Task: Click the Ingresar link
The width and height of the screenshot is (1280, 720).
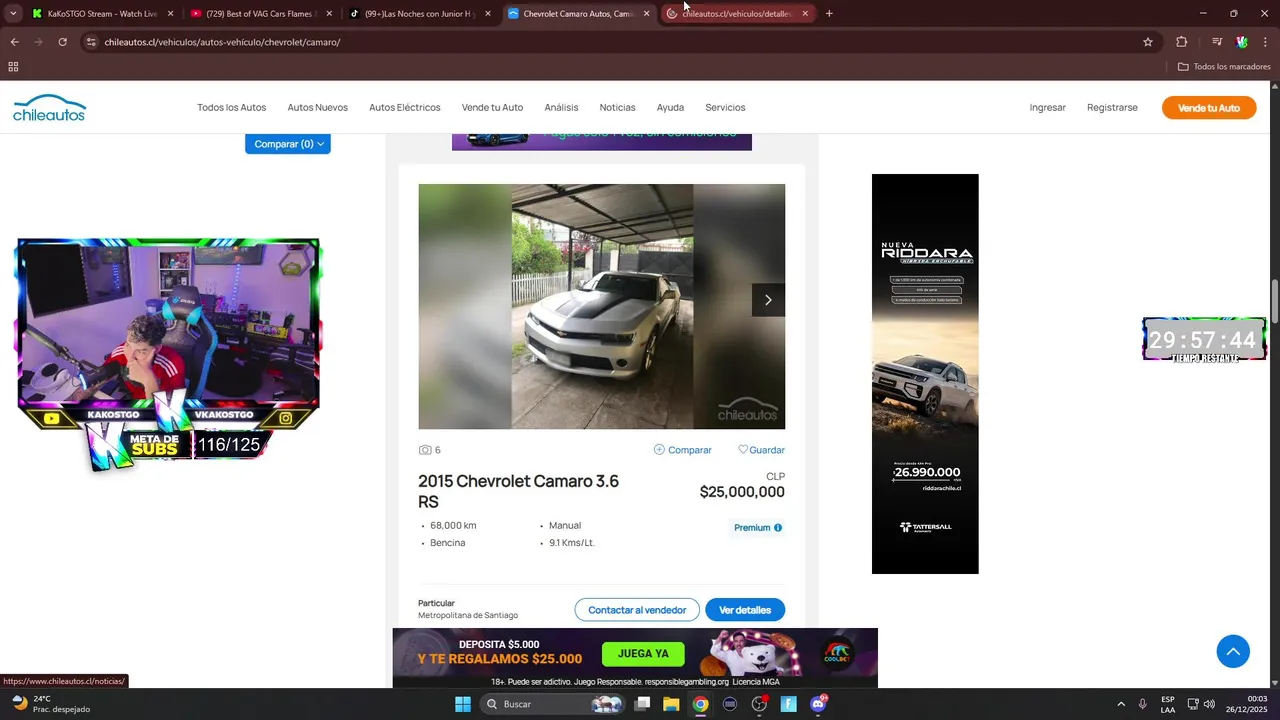Action: click(1047, 107)
